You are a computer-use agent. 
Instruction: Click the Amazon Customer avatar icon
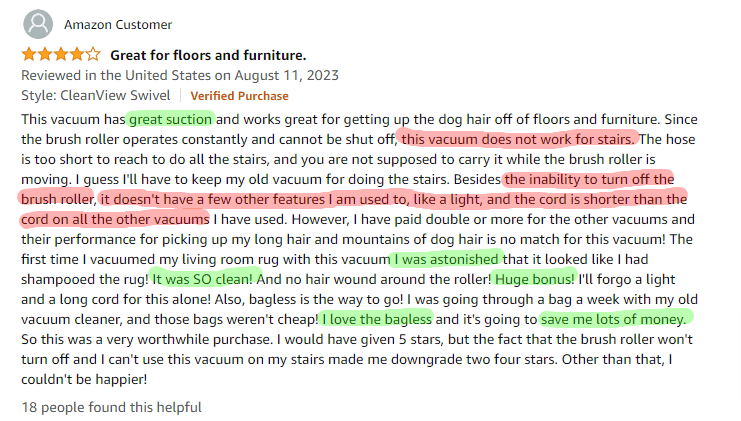pos(38,24)
